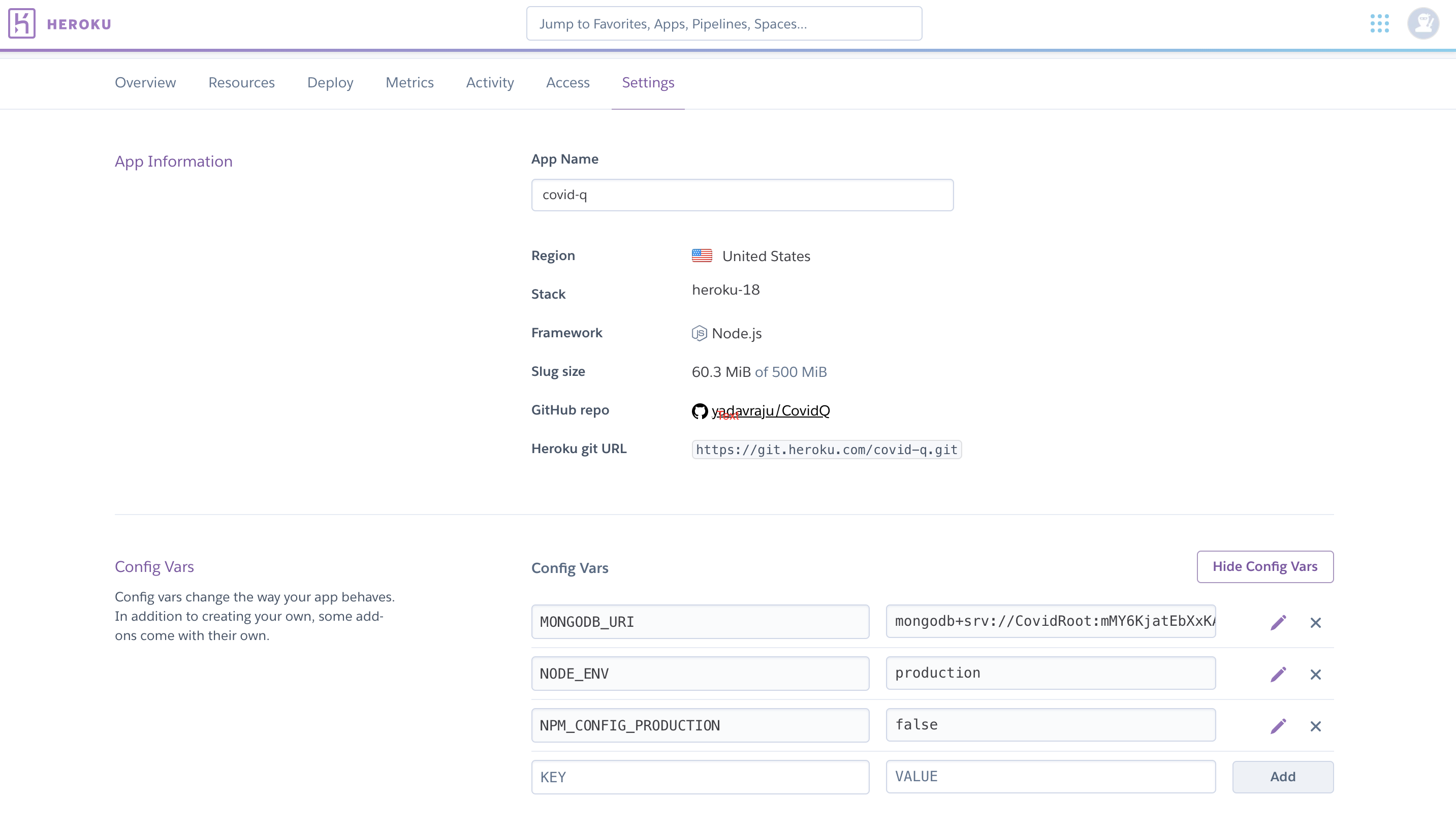The width and height of the screenshot is (1456, 831).
Task: Delete the MONGODB_URI config var
Action: [1316, 623]
